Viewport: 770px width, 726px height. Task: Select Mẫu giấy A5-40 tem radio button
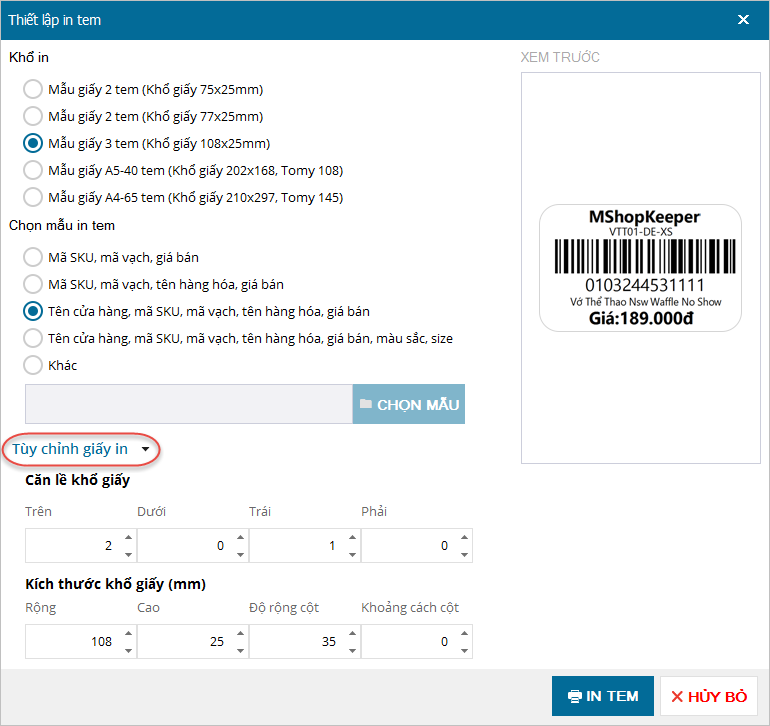pyautogui.click(x=33, y=170)
